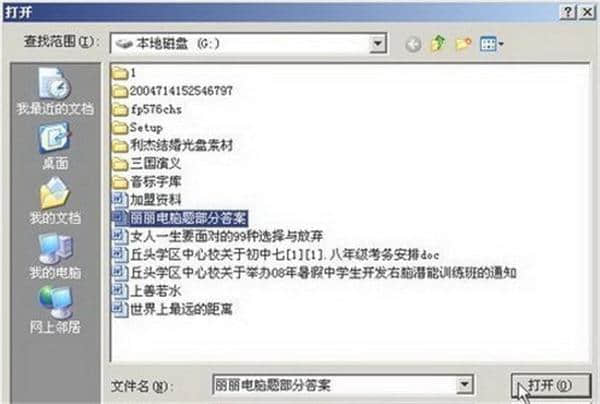Select the 加盟资料 document
Image resolution: width=600 pixels, height=404 pixels.
click(x=146, y=199)
